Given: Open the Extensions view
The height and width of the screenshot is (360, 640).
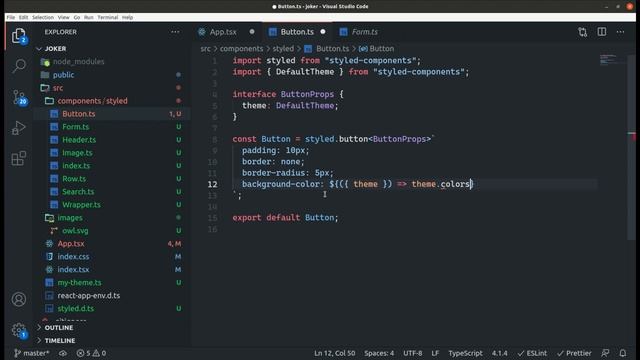Looking at the screenshot, I should (19, 158).
